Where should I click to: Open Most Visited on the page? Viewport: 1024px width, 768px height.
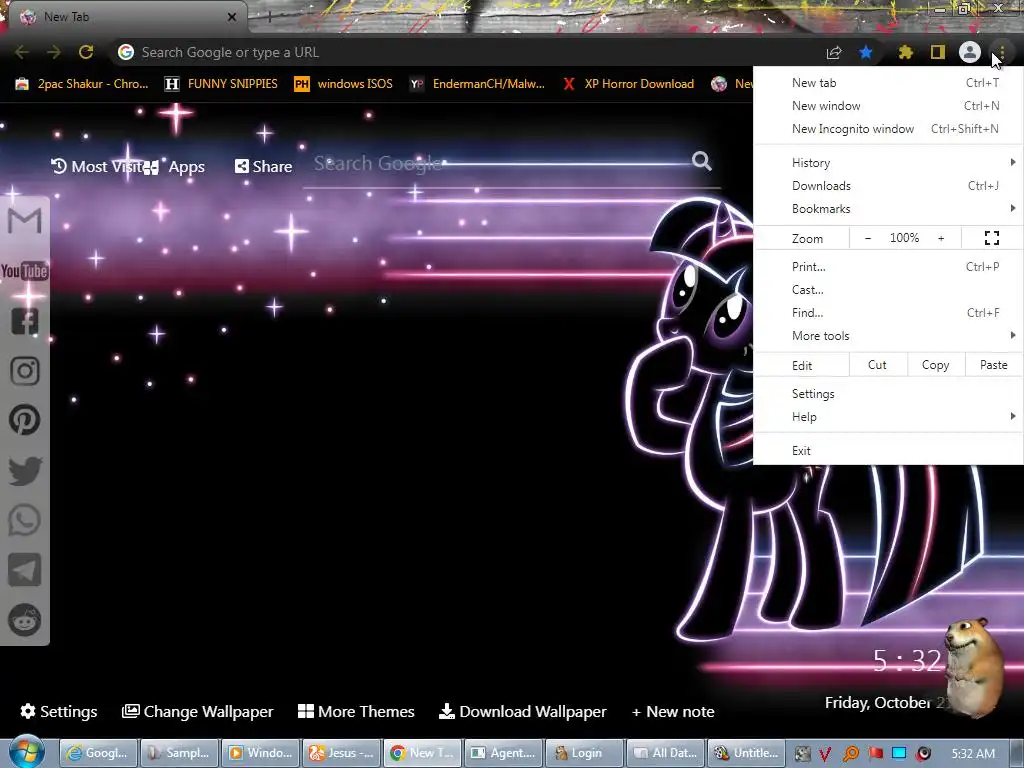(98, 167)
